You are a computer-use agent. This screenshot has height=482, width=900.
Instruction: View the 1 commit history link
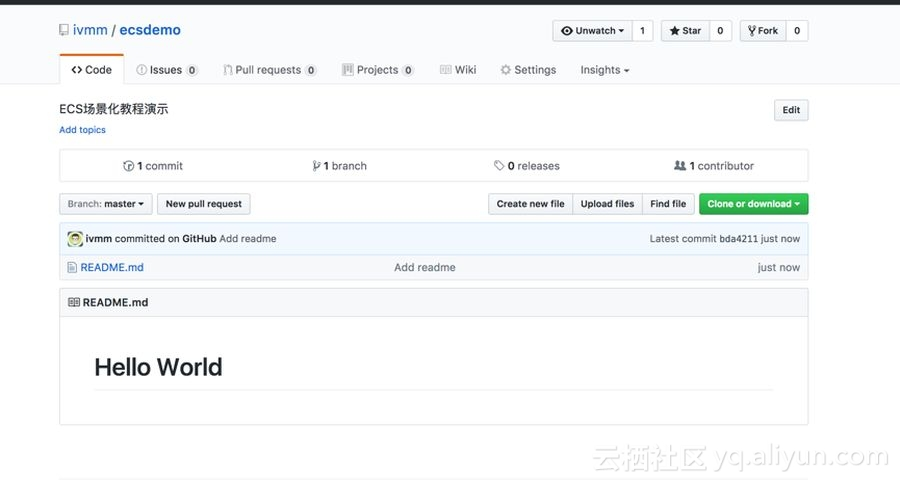tap(153, 166)
